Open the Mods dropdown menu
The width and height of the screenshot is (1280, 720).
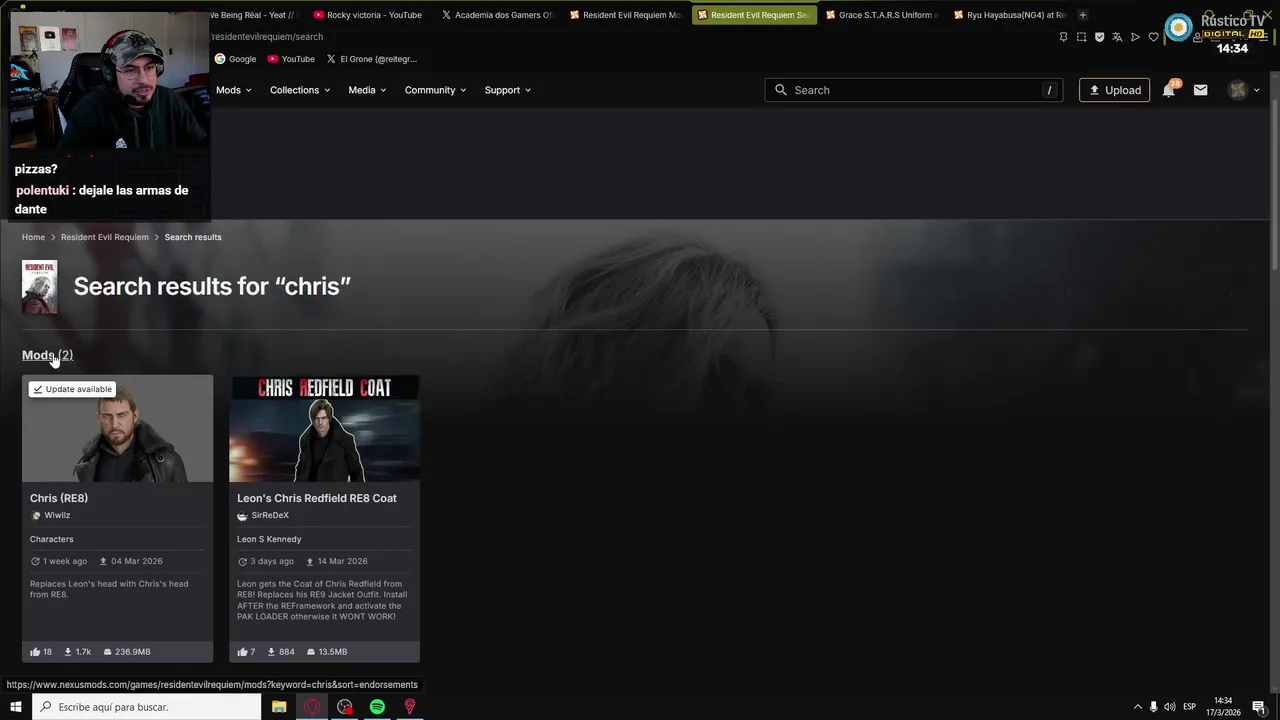pos(233,90)
